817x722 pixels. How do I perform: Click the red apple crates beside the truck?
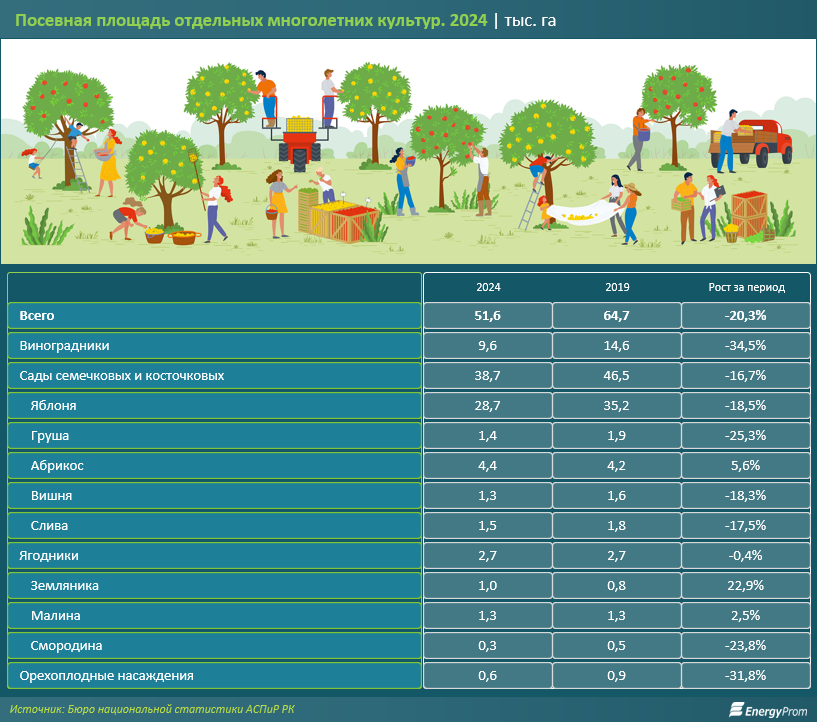(x=748, y=212)
